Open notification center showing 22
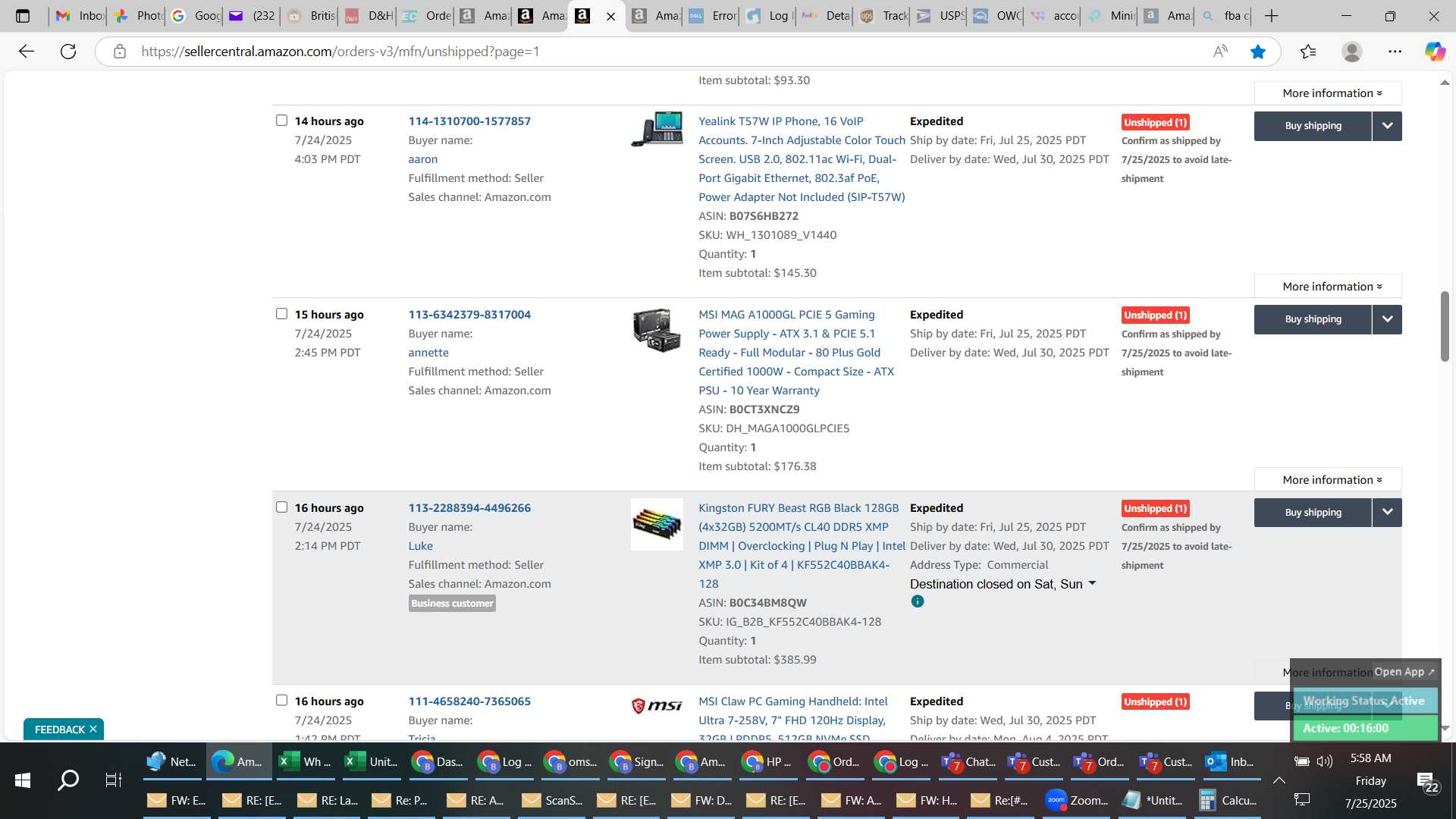The image size is (1456, 819). [x=1426, y=781]
